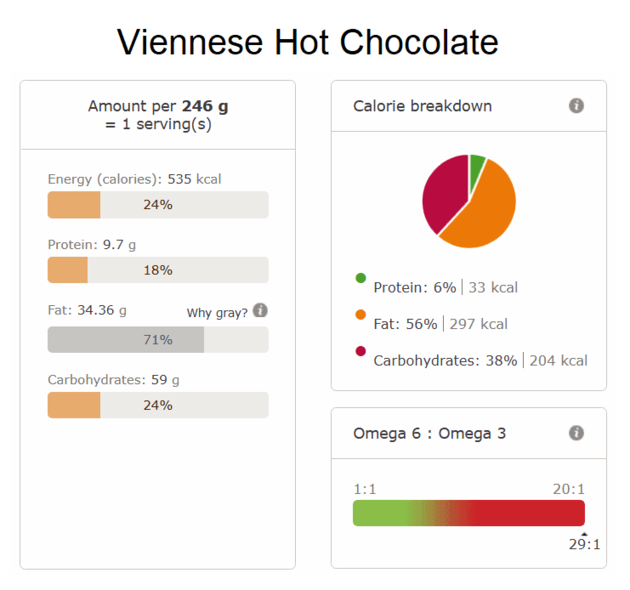Select the orange Fat legend dot
Screen dimensions: 630x590
point(360,314)
